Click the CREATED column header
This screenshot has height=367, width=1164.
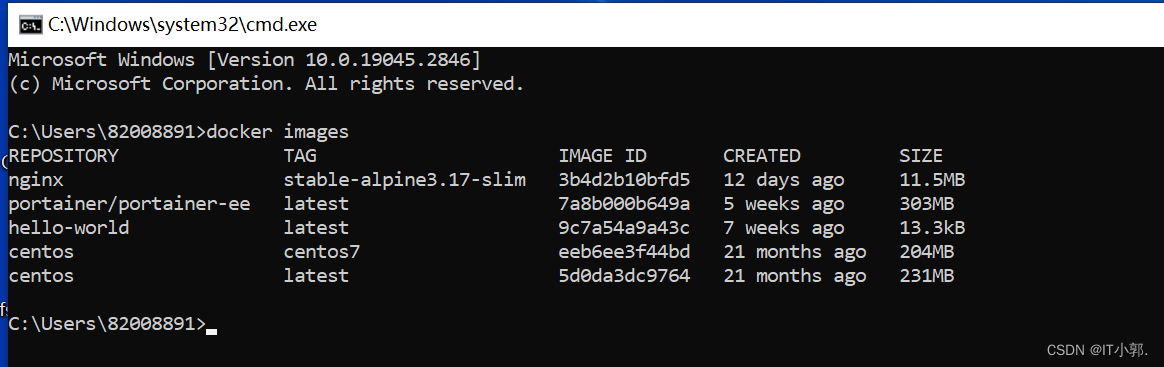(x=762, y=156)
